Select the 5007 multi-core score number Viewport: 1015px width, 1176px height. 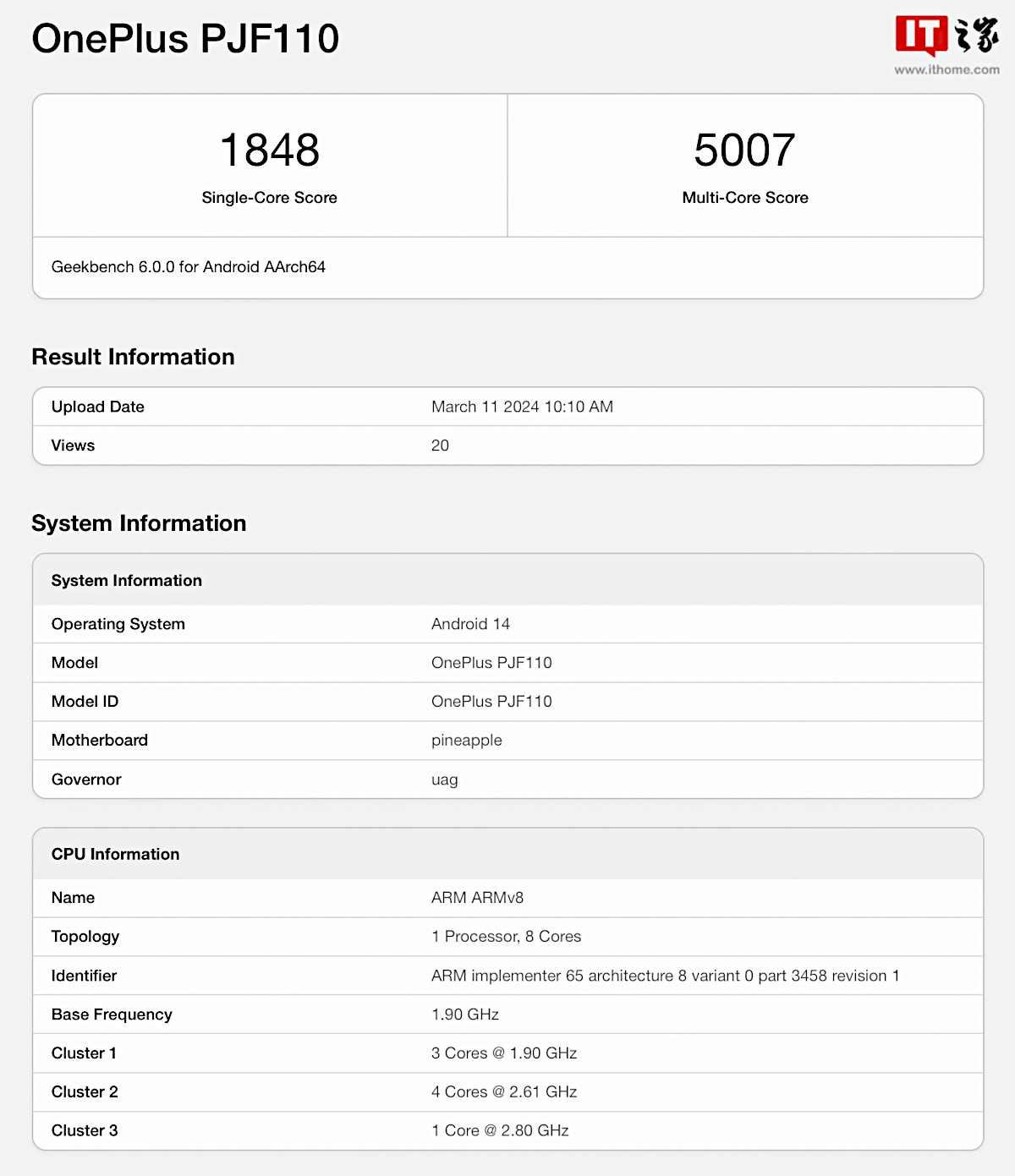(x=744, y=150)
